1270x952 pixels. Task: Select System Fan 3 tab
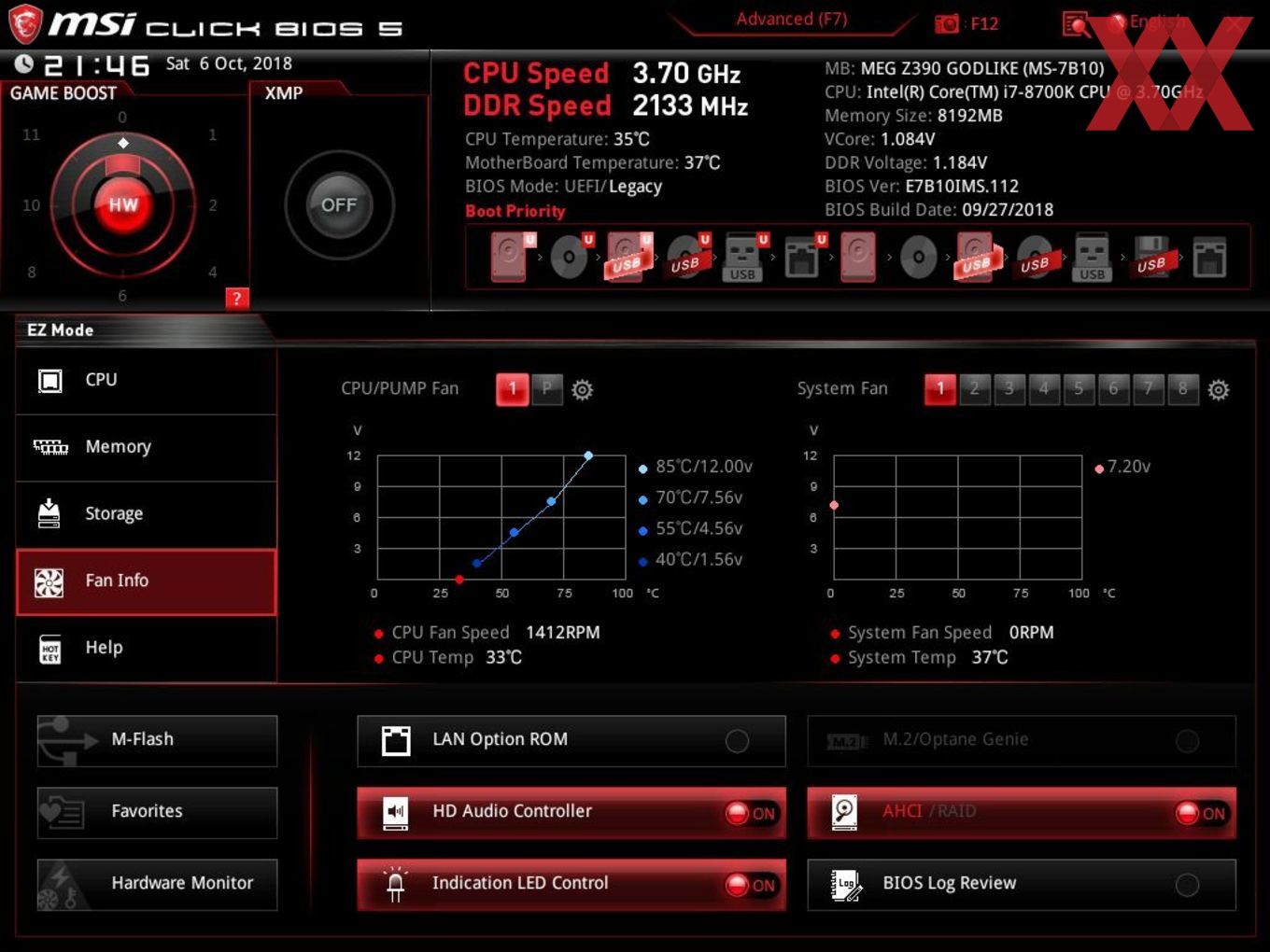[1009, 389]
